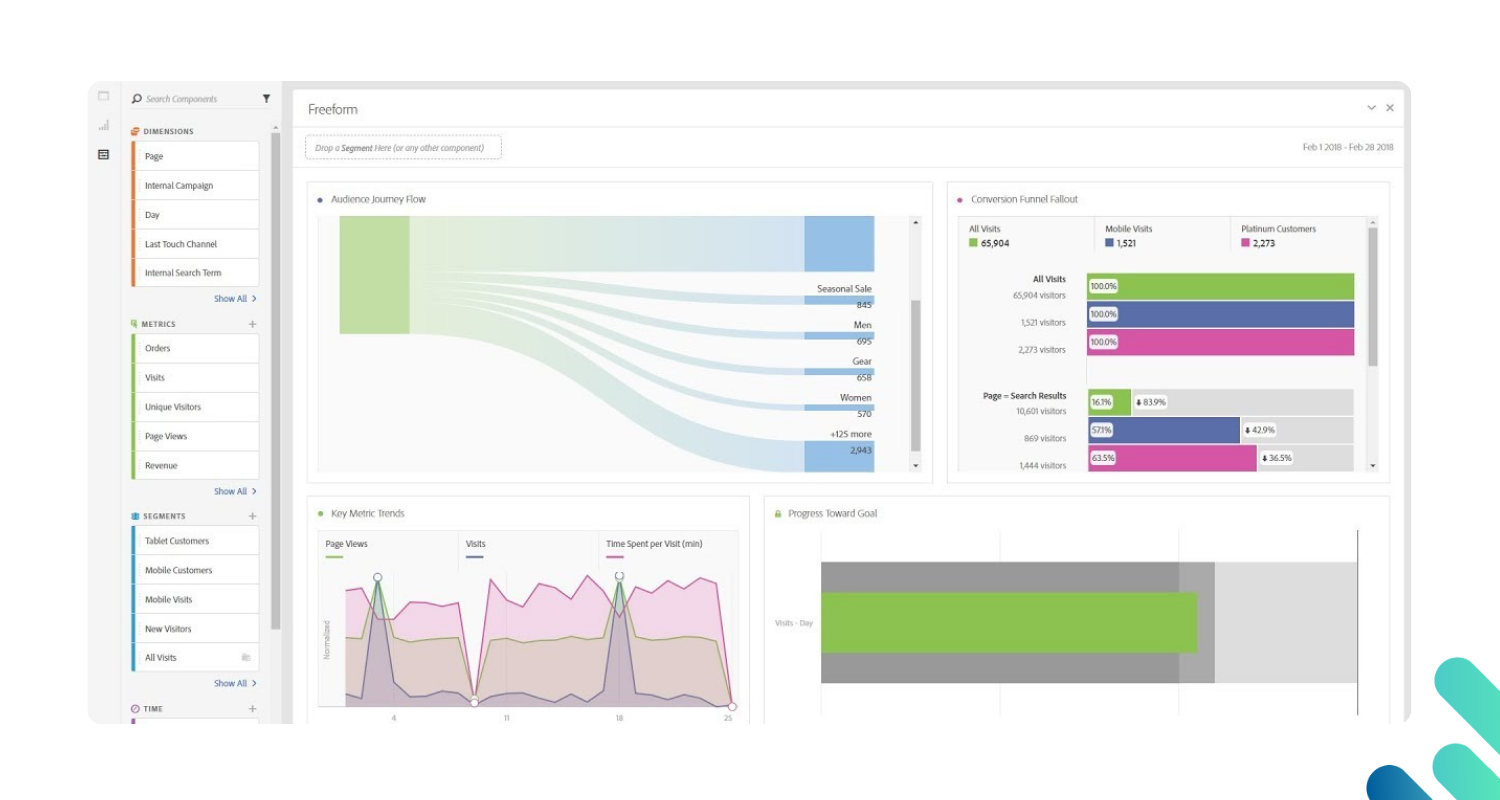
Task: Click the filter funnel icon beside search
Action: pyautogui.click(x=266, y=99)
